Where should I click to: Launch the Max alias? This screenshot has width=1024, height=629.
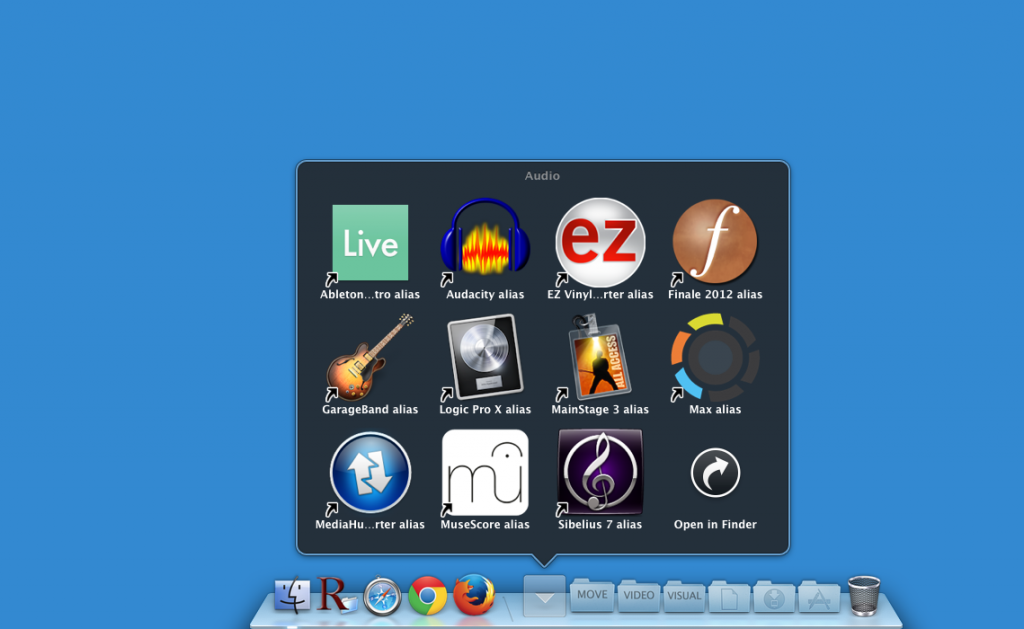pyautogui.click(x=715, y=357)
